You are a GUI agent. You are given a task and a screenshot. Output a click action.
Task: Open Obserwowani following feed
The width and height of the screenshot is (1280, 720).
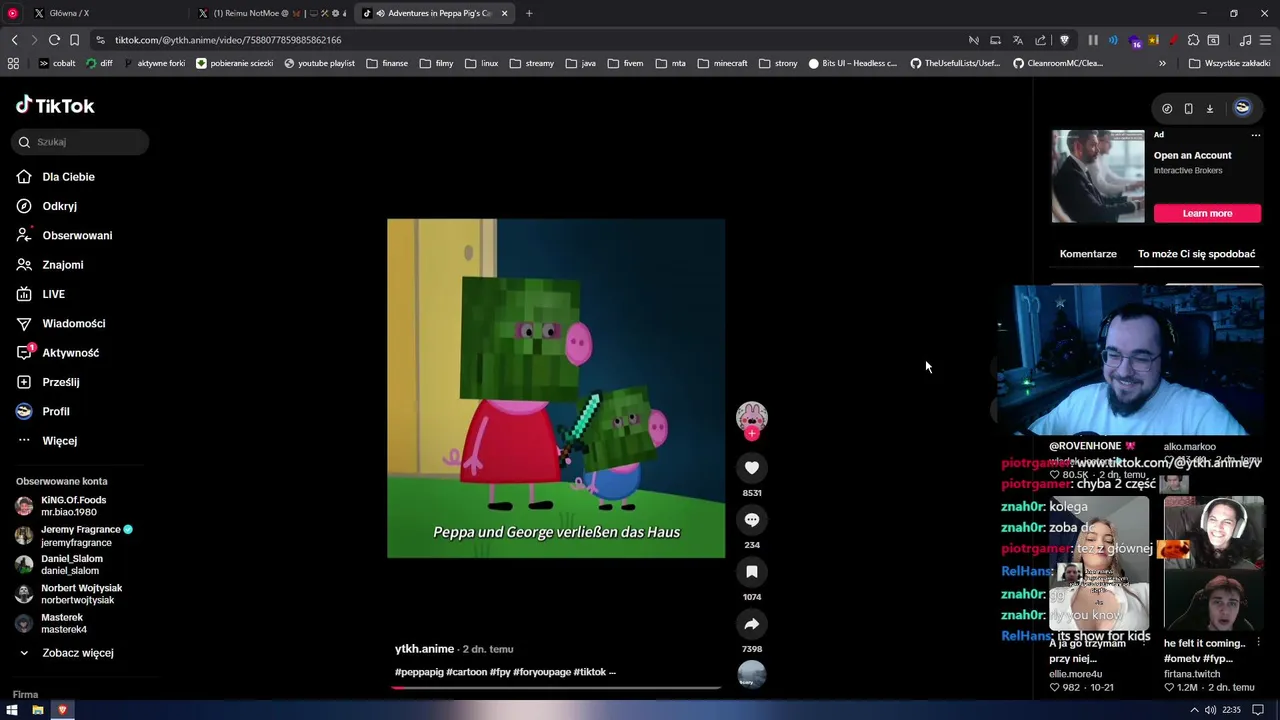pyautogui.click(x=64, y=236)
